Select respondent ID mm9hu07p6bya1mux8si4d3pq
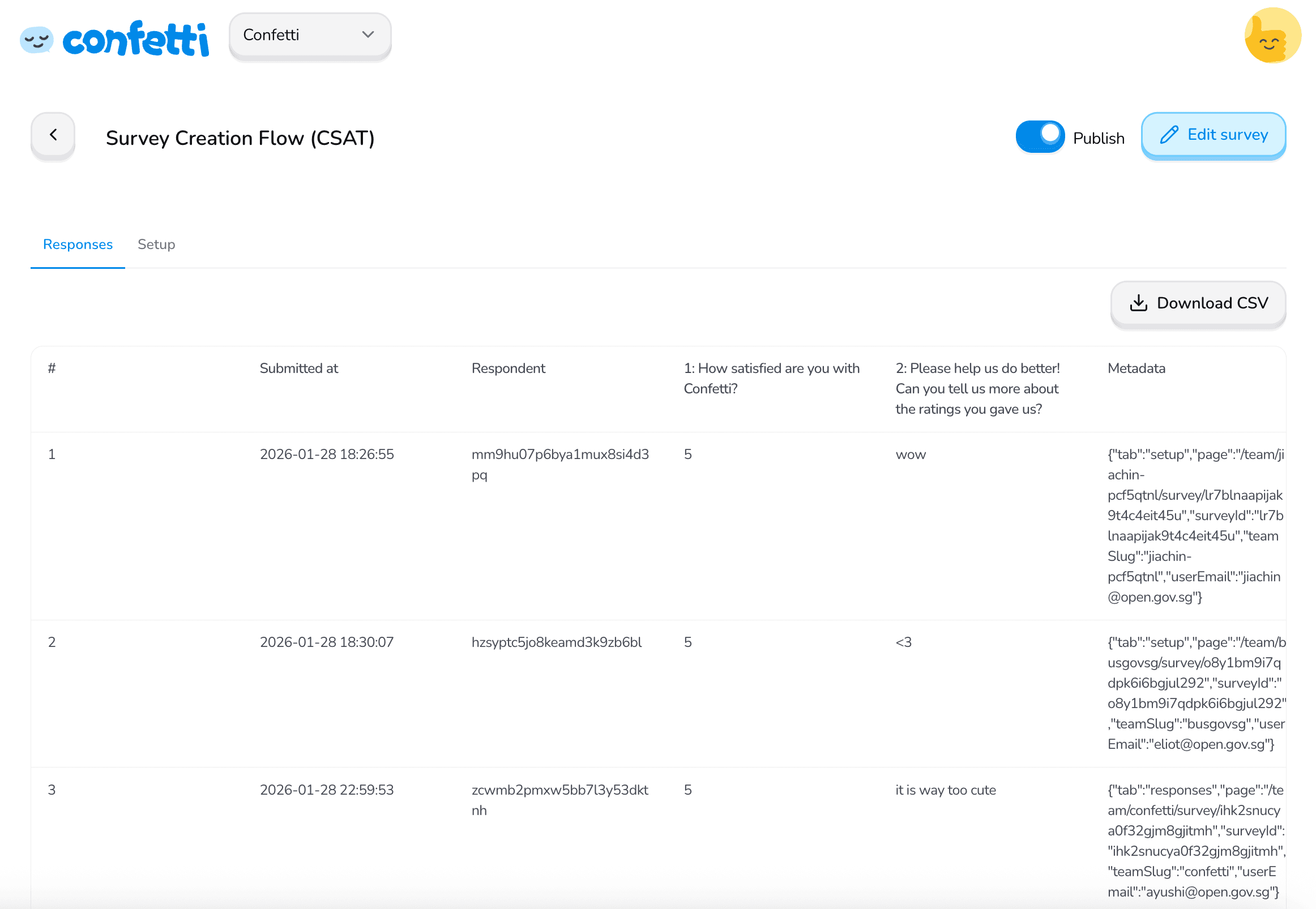 pos(560,465)
